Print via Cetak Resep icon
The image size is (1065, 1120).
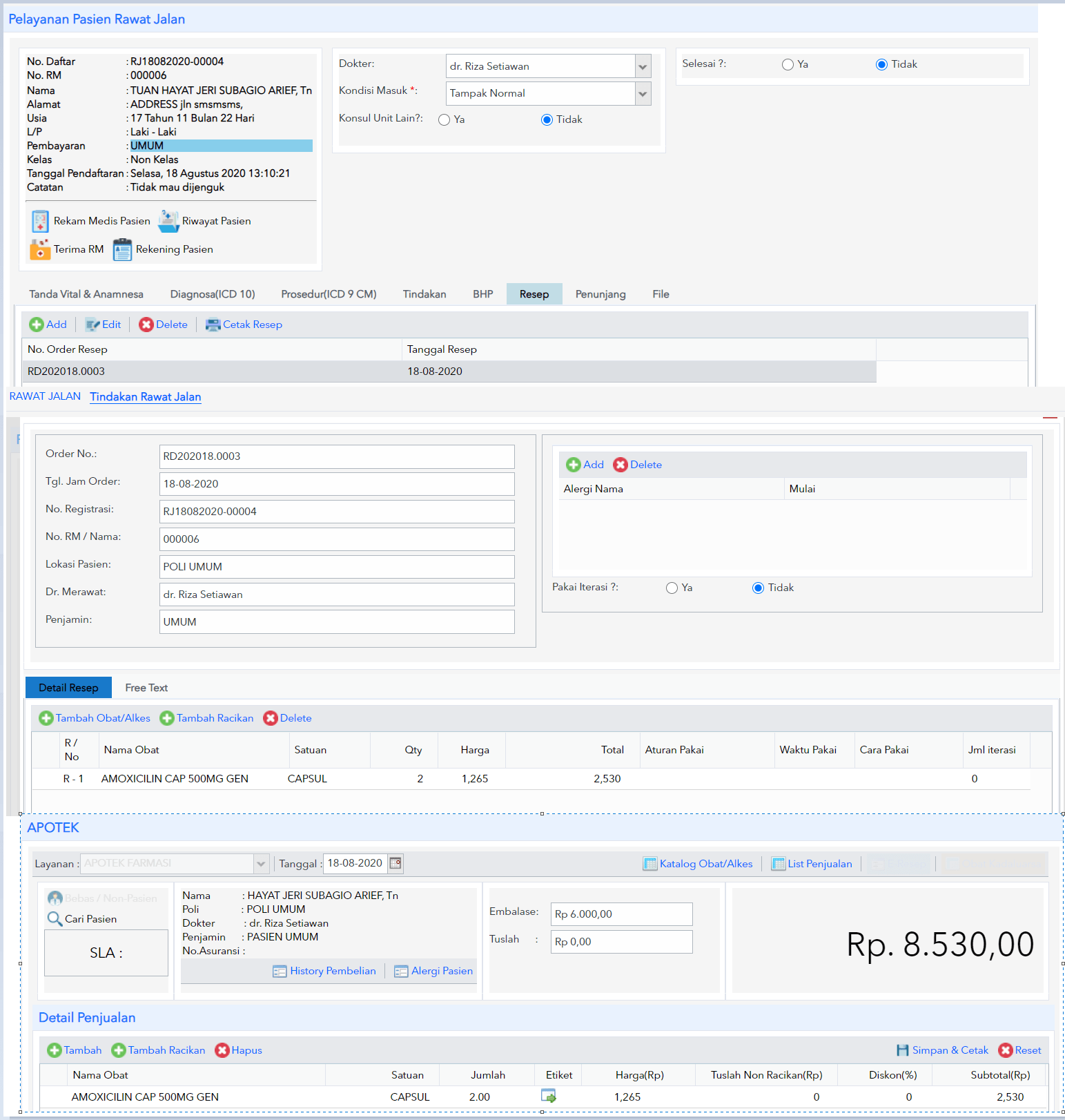(x=213, y=325)
